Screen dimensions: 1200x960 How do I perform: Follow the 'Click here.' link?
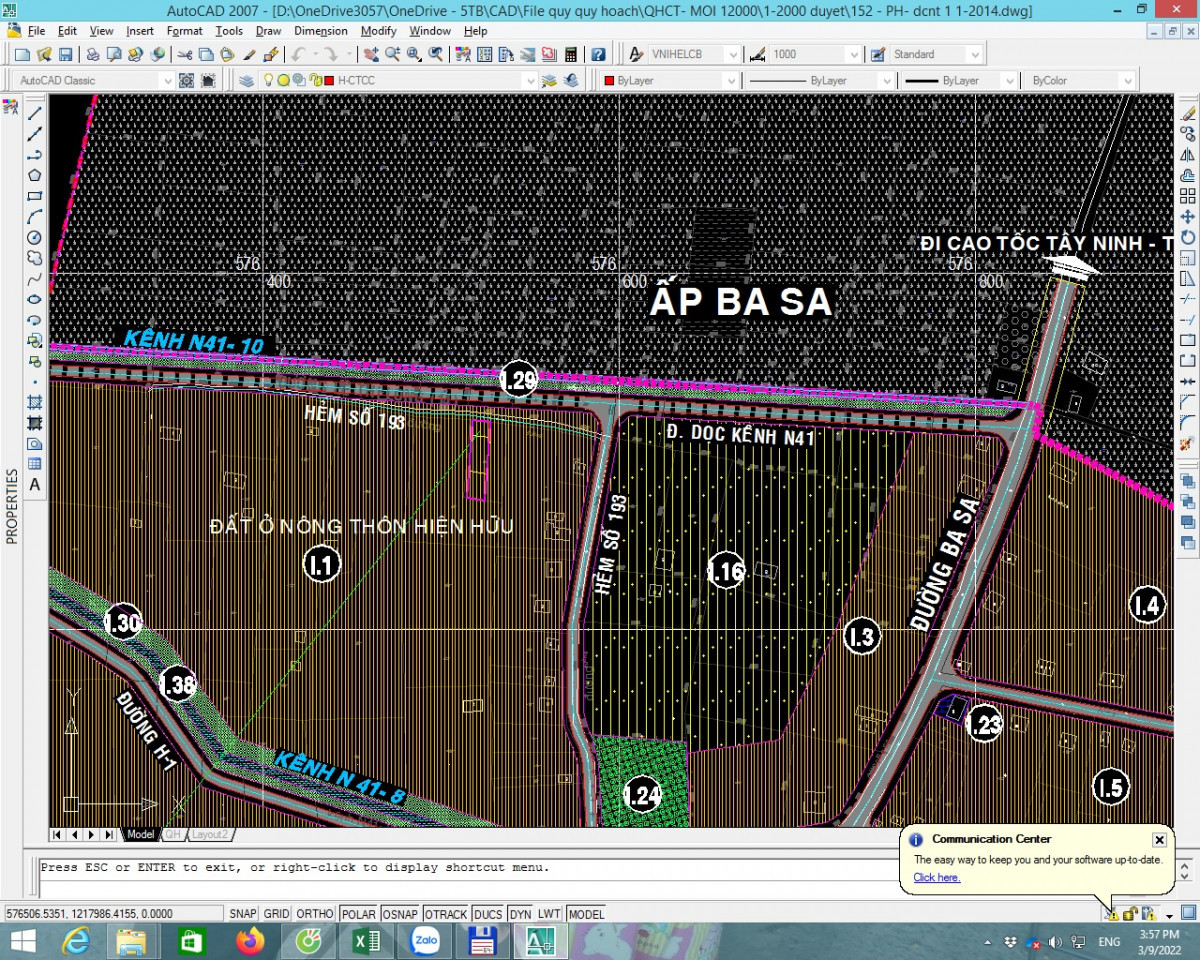(x=936, y=877)
